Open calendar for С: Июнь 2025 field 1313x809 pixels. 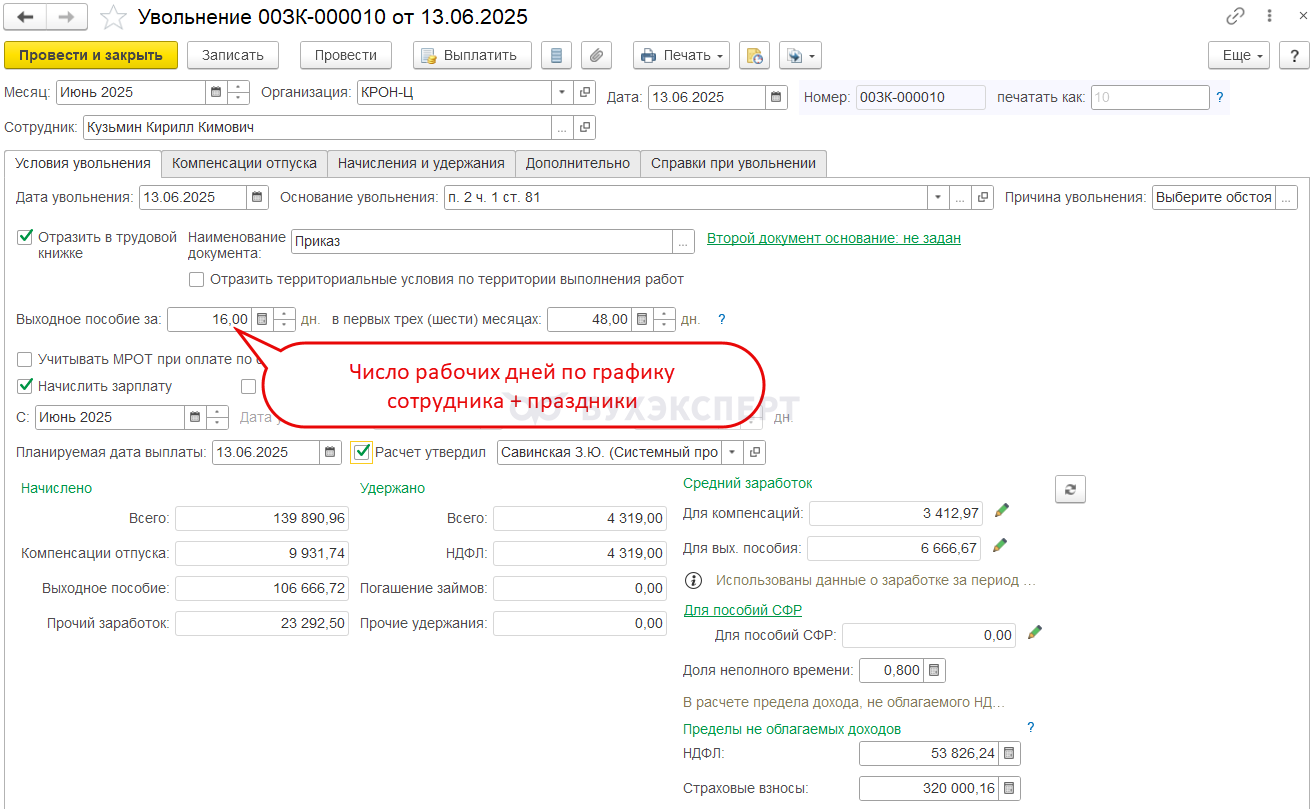click(x=195, y=417)
